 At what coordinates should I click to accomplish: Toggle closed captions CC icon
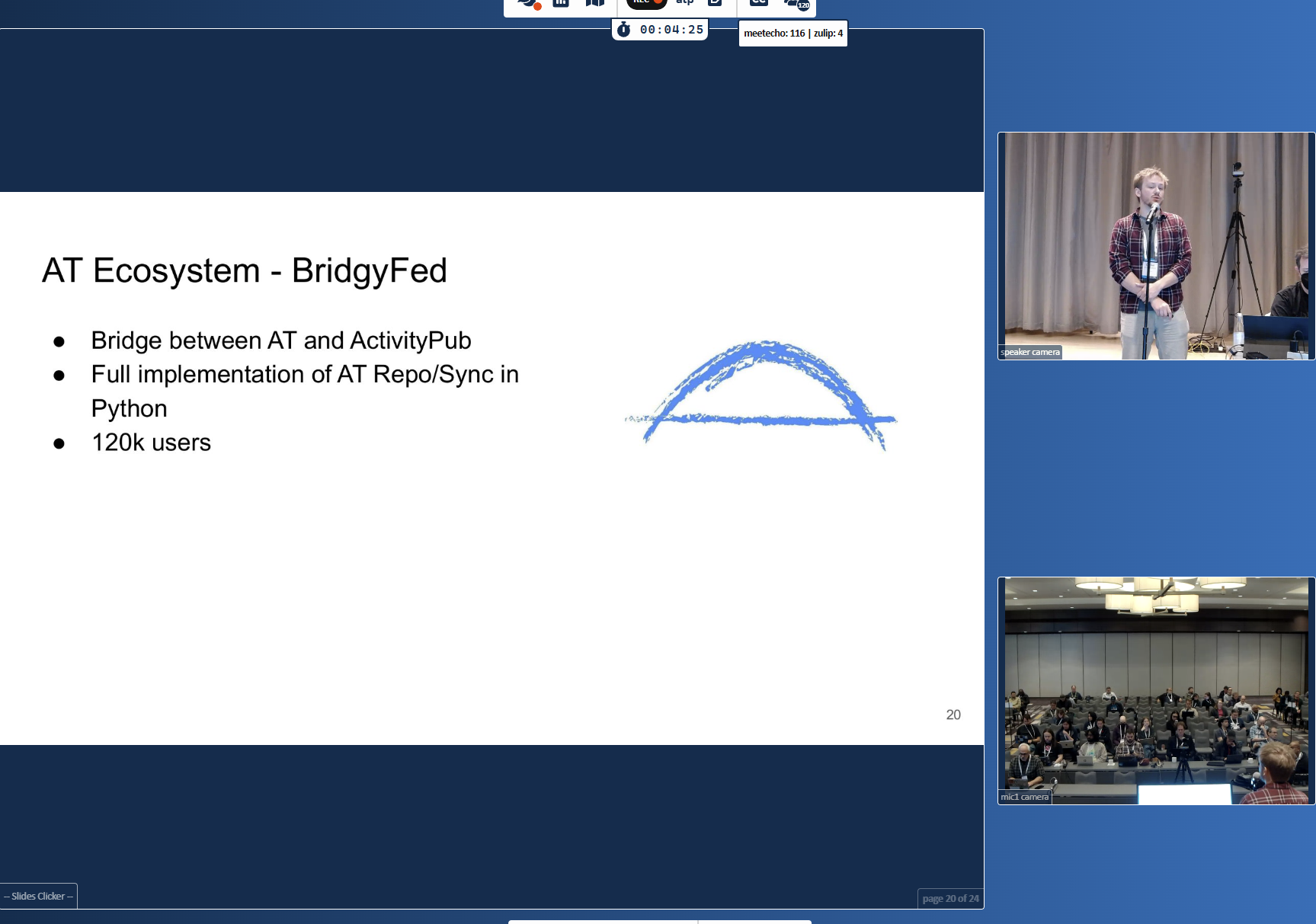[758, 3]
